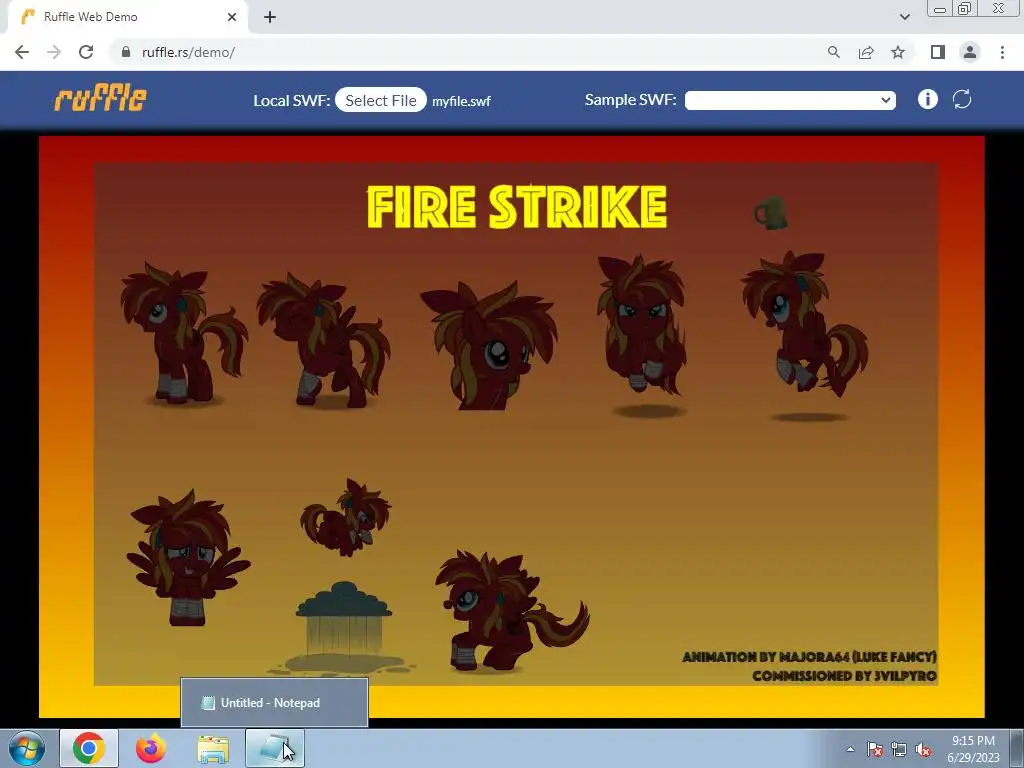This screenshot has width=1024, height=768.
Task: Expand the tab search chevron
Action: [x=904, y=17]
